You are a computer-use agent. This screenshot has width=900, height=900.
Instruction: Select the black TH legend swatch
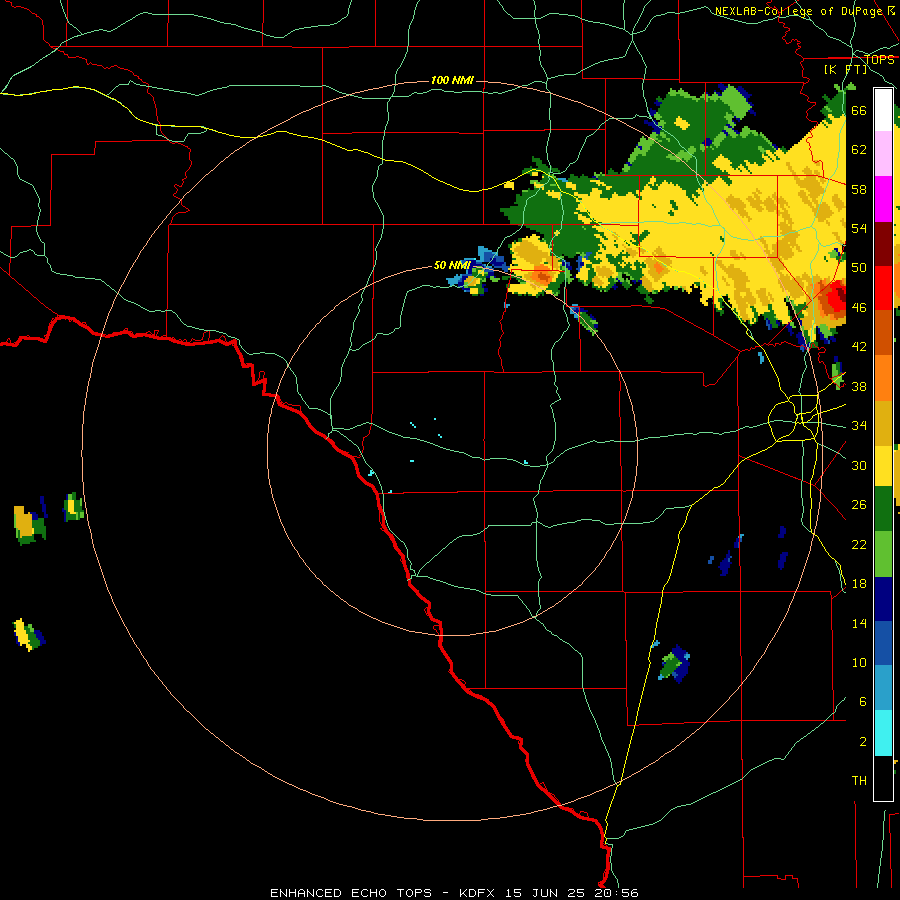(883, 778)
